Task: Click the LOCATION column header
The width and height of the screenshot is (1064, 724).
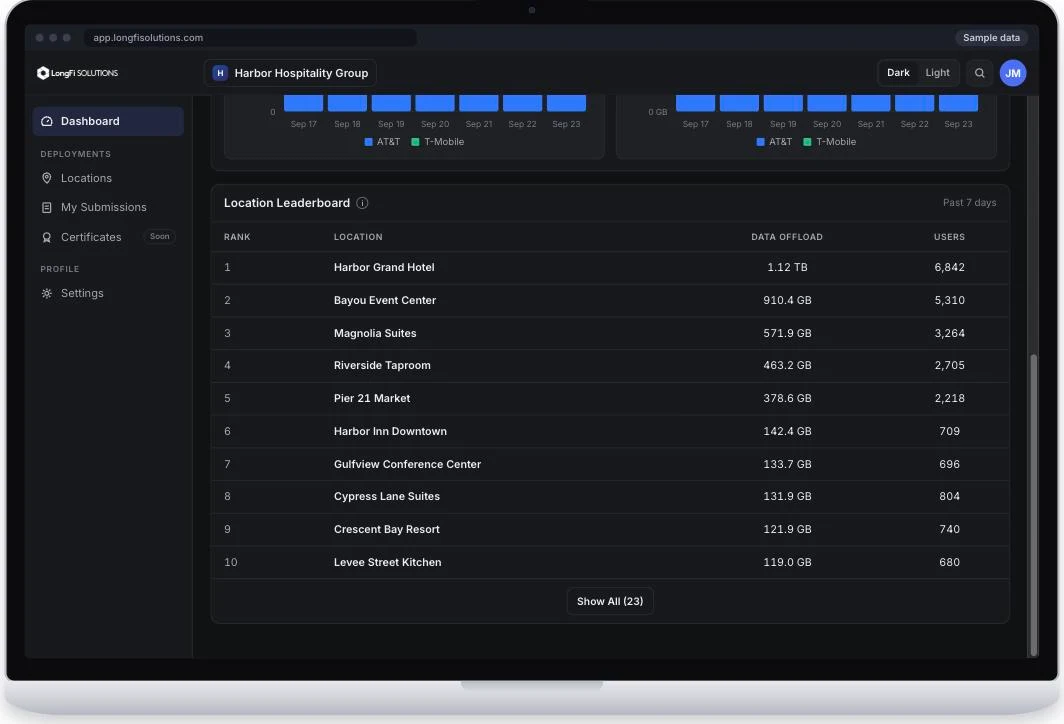Action: pos(358,237)
